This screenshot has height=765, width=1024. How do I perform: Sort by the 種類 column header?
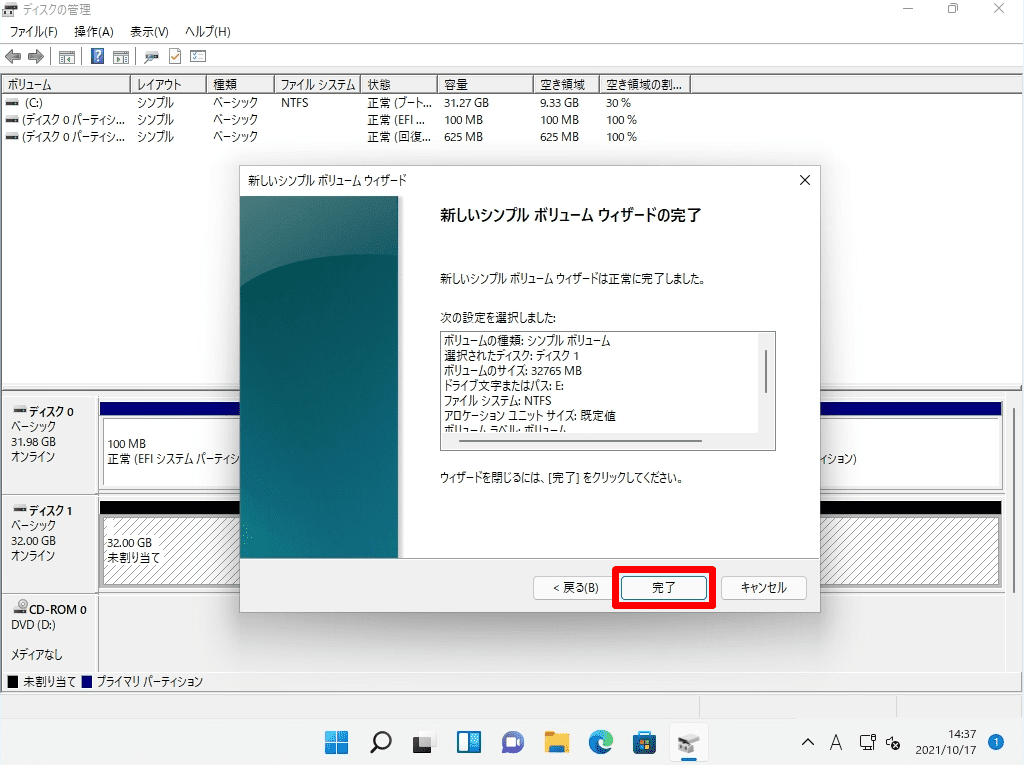coord(241,84)
